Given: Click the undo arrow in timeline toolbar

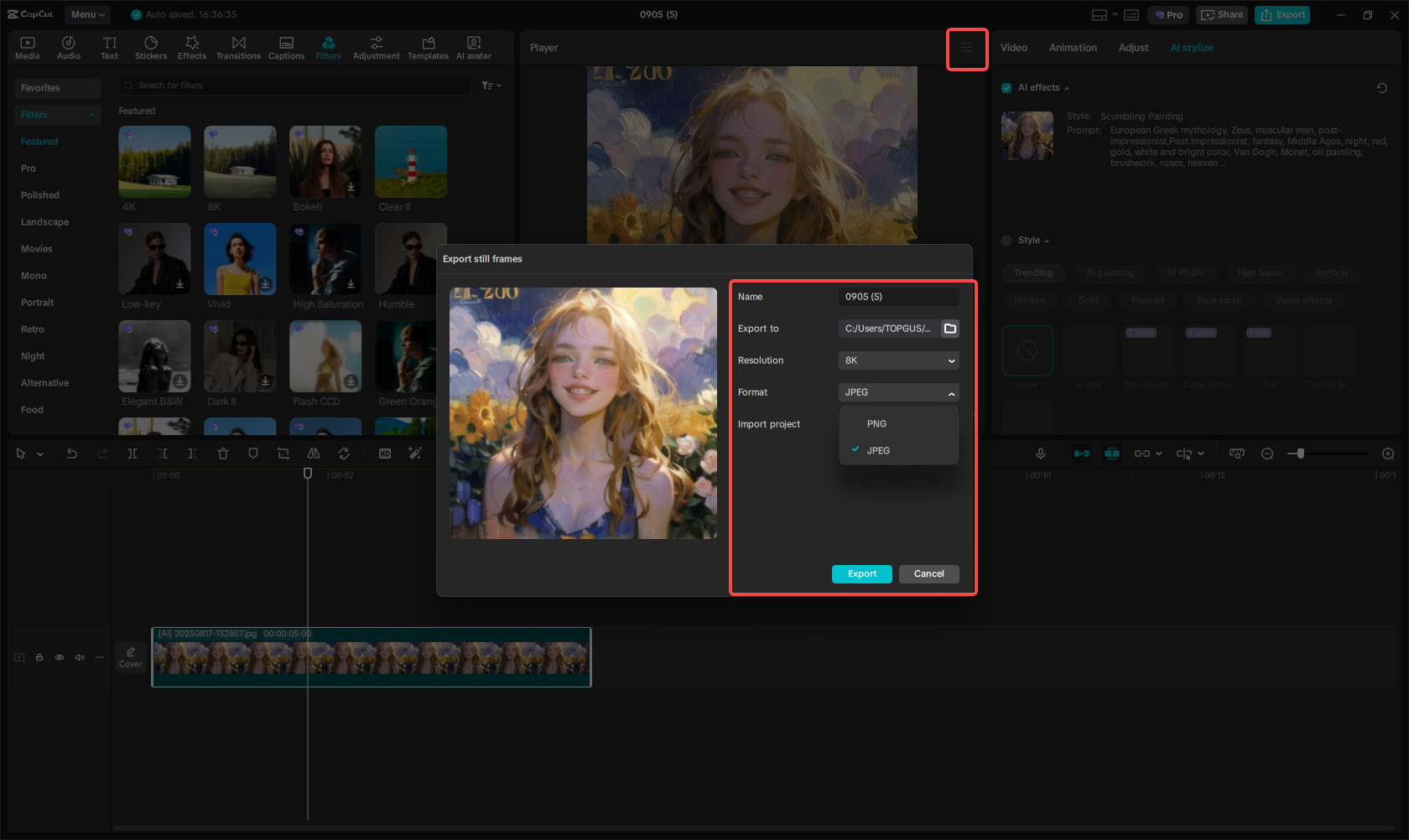Looking at the screenshot, I should pos(72,454).
